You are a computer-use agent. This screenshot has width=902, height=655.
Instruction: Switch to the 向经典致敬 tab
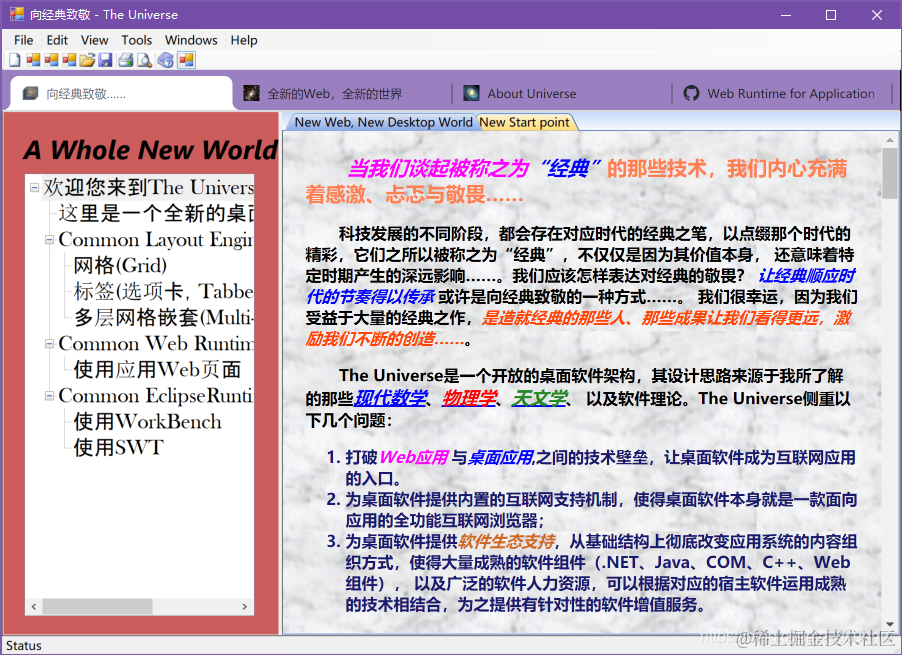pyautogui.click(x=121, y=93)
